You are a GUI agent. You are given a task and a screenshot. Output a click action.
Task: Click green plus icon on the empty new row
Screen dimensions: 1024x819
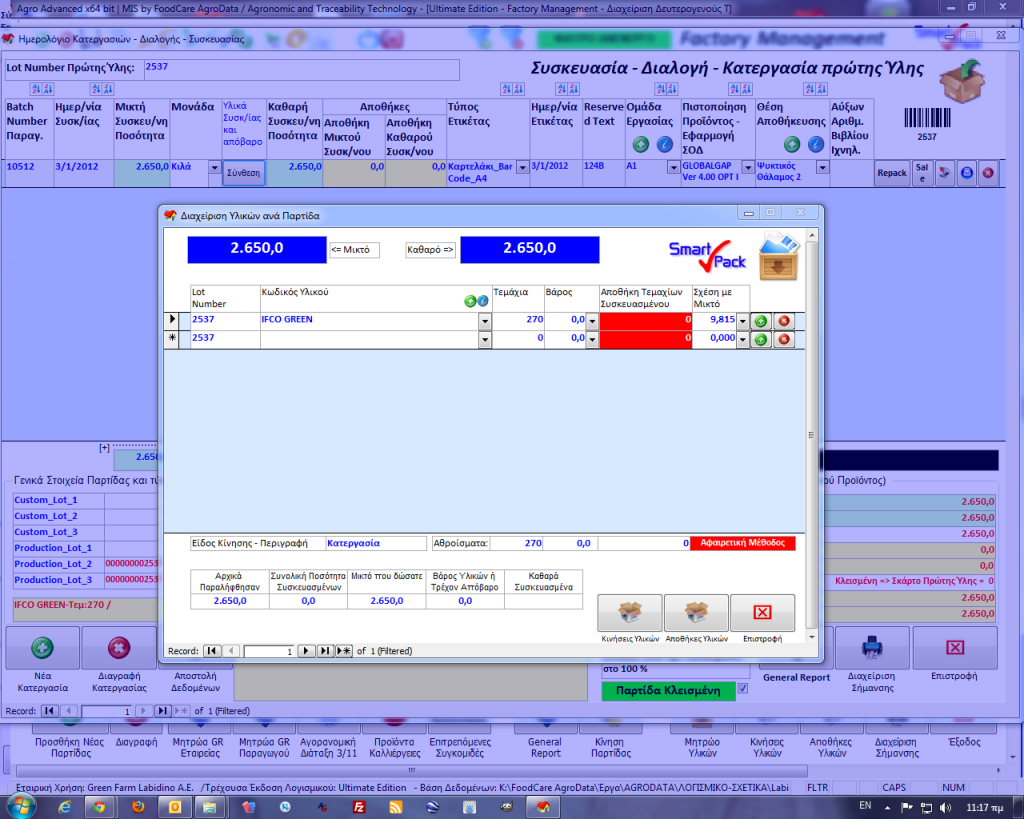761,339
